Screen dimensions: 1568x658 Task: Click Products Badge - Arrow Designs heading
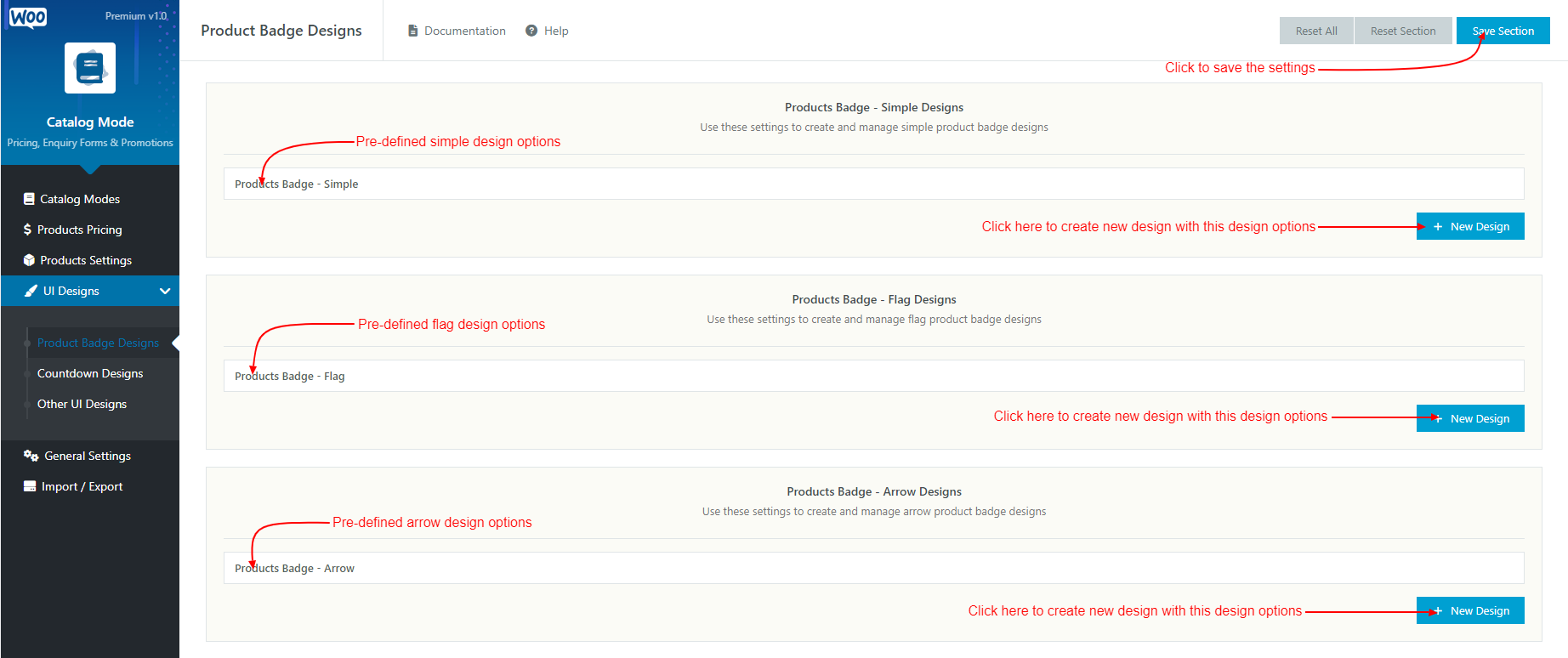coord(874,491)
